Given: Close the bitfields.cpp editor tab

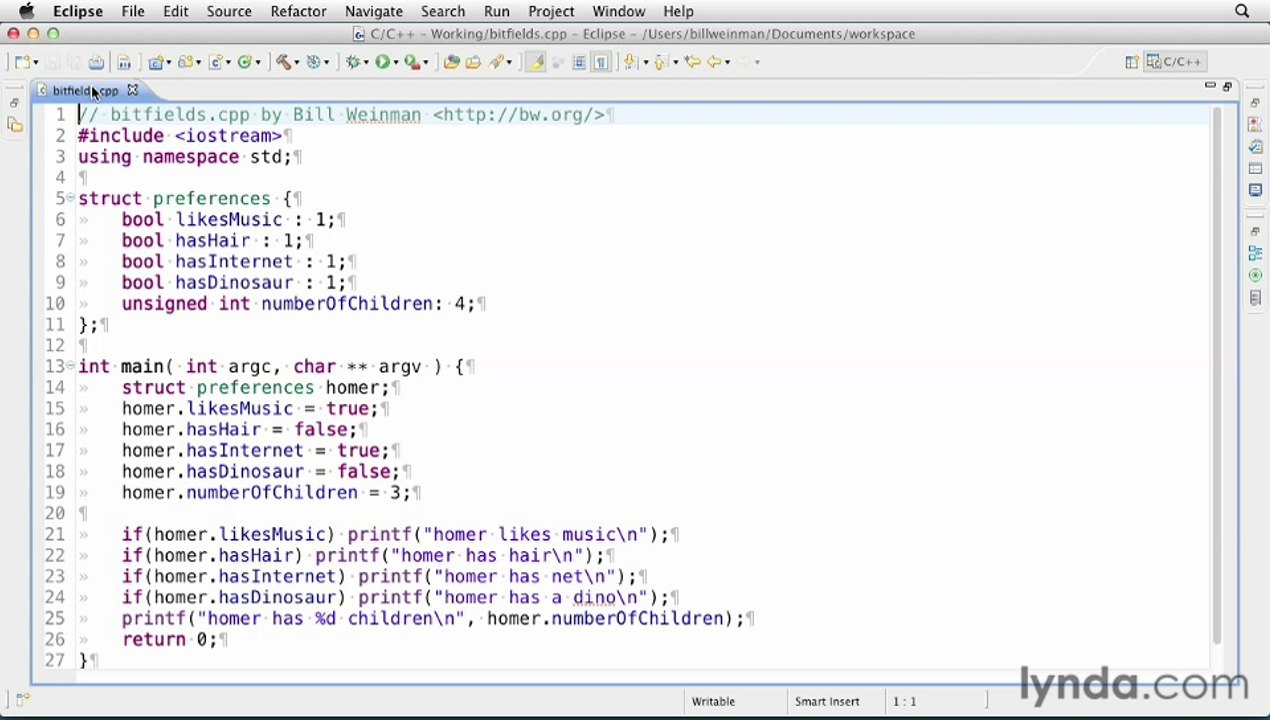Looking at the screenshot, I should (132, 91).
